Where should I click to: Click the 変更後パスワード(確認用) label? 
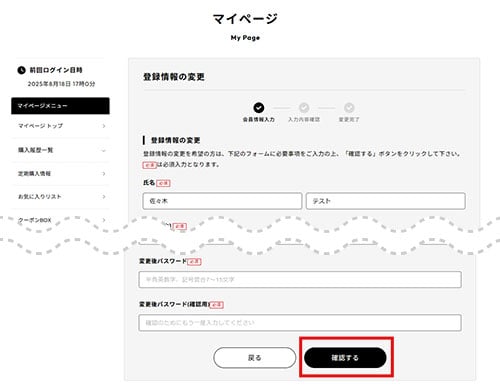coord(174,304)
